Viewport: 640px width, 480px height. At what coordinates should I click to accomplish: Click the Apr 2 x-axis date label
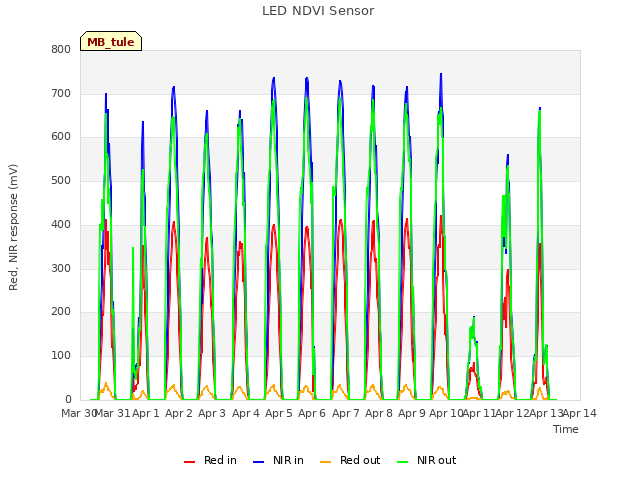pyautogui.click(x=179, y=413)
